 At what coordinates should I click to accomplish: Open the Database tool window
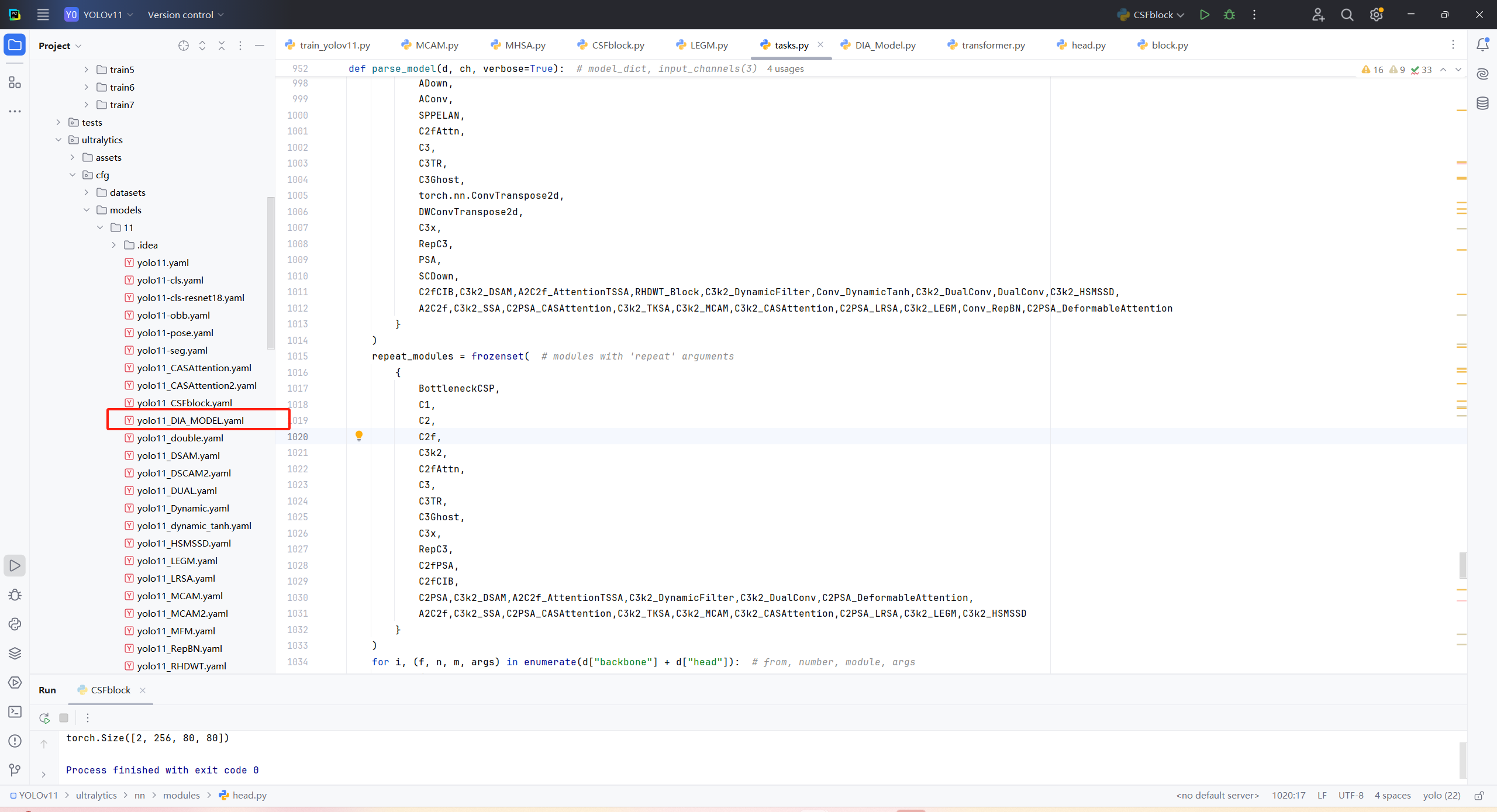click(x=1482, y=103)
